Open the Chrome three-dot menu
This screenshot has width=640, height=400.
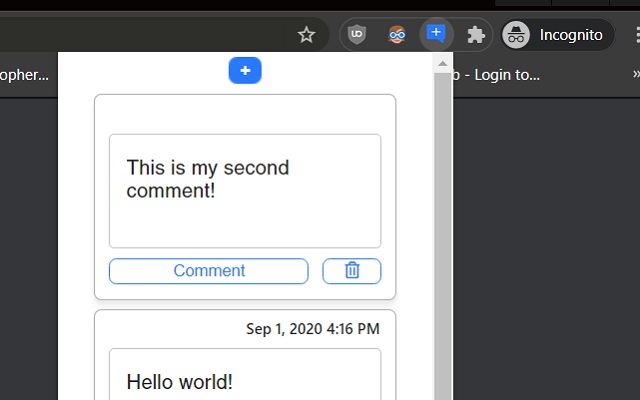pyautogui.click(x=637, y=35)
